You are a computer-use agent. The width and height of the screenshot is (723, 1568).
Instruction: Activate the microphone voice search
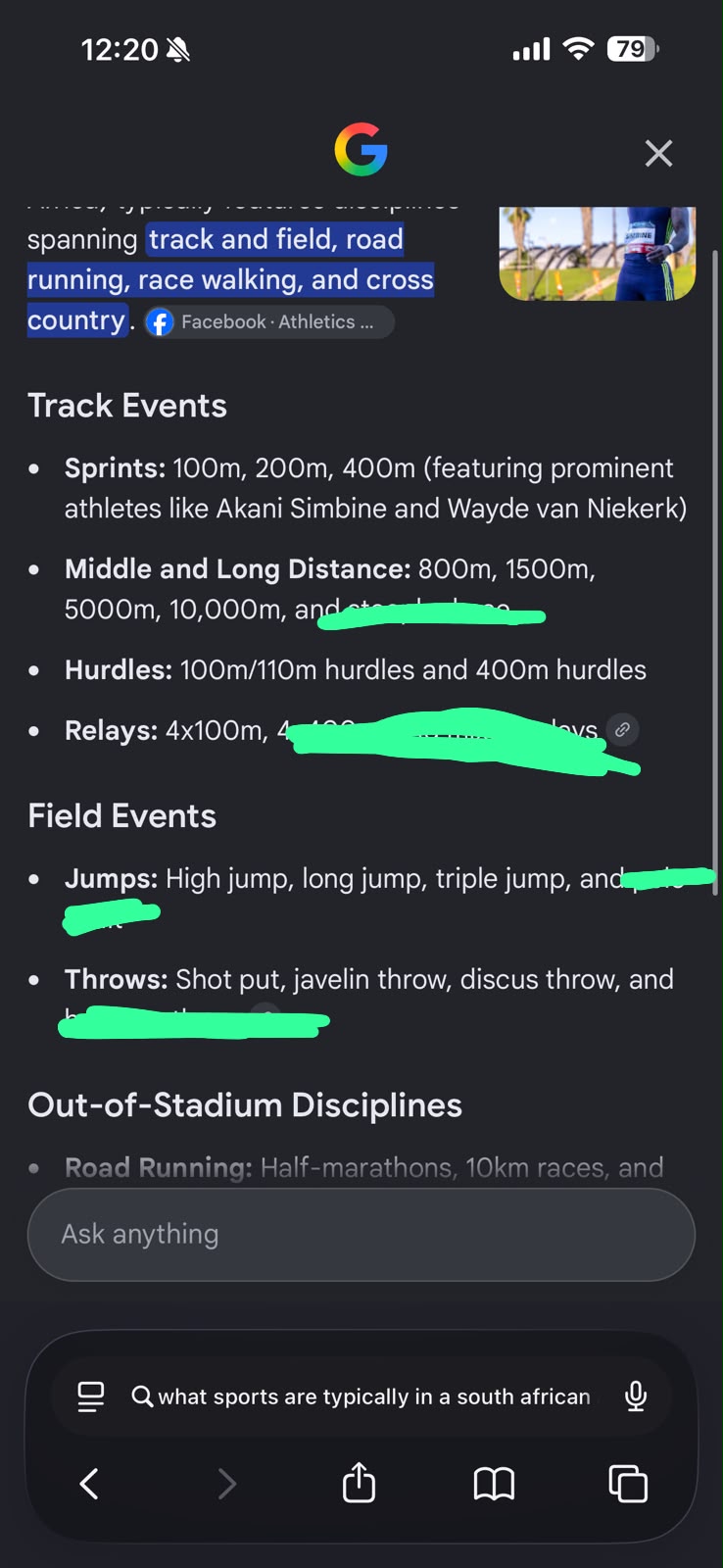point(636,1396)
